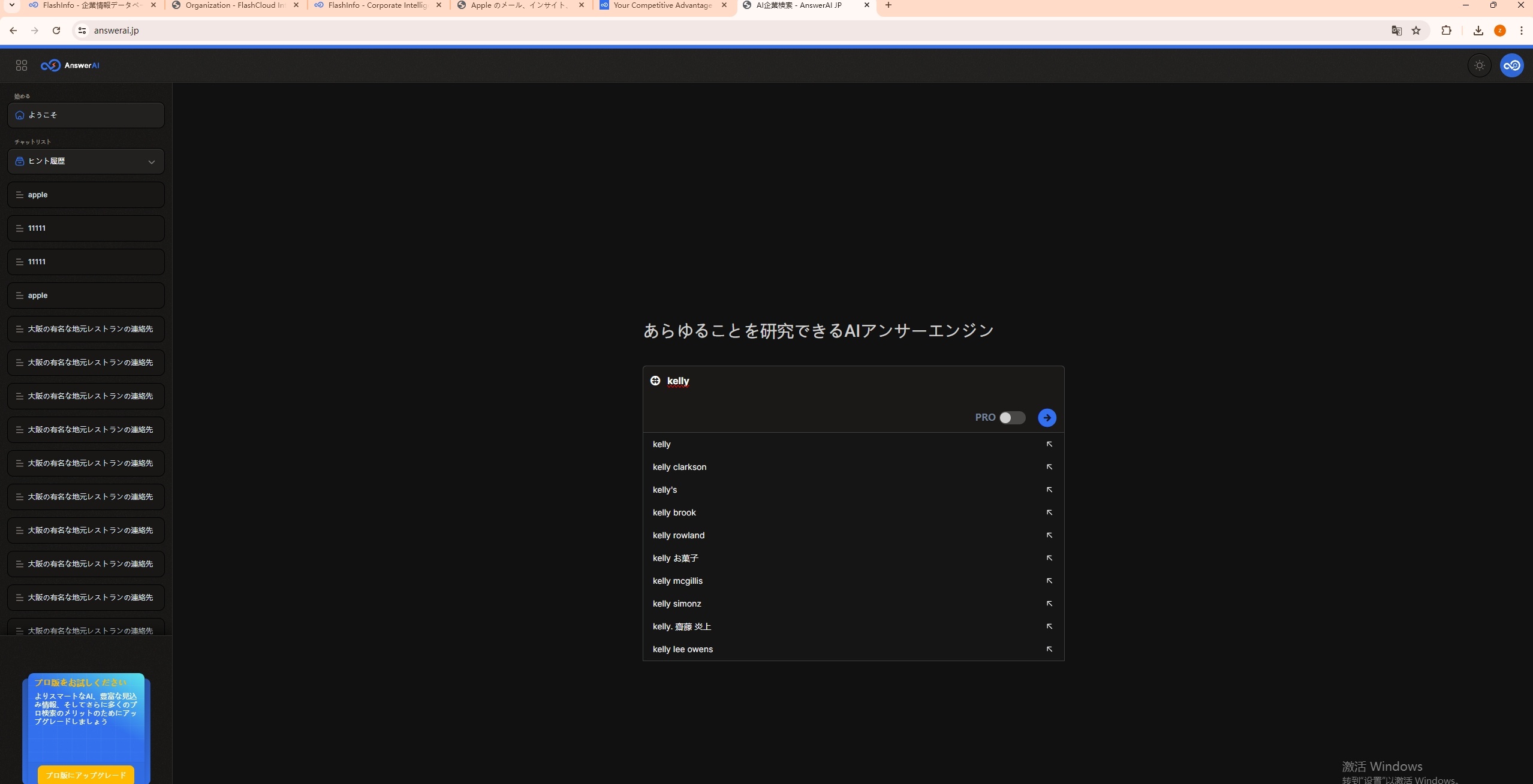The image size is (1533, 784).
Task: Click browser back button
Action: (13, 31)
